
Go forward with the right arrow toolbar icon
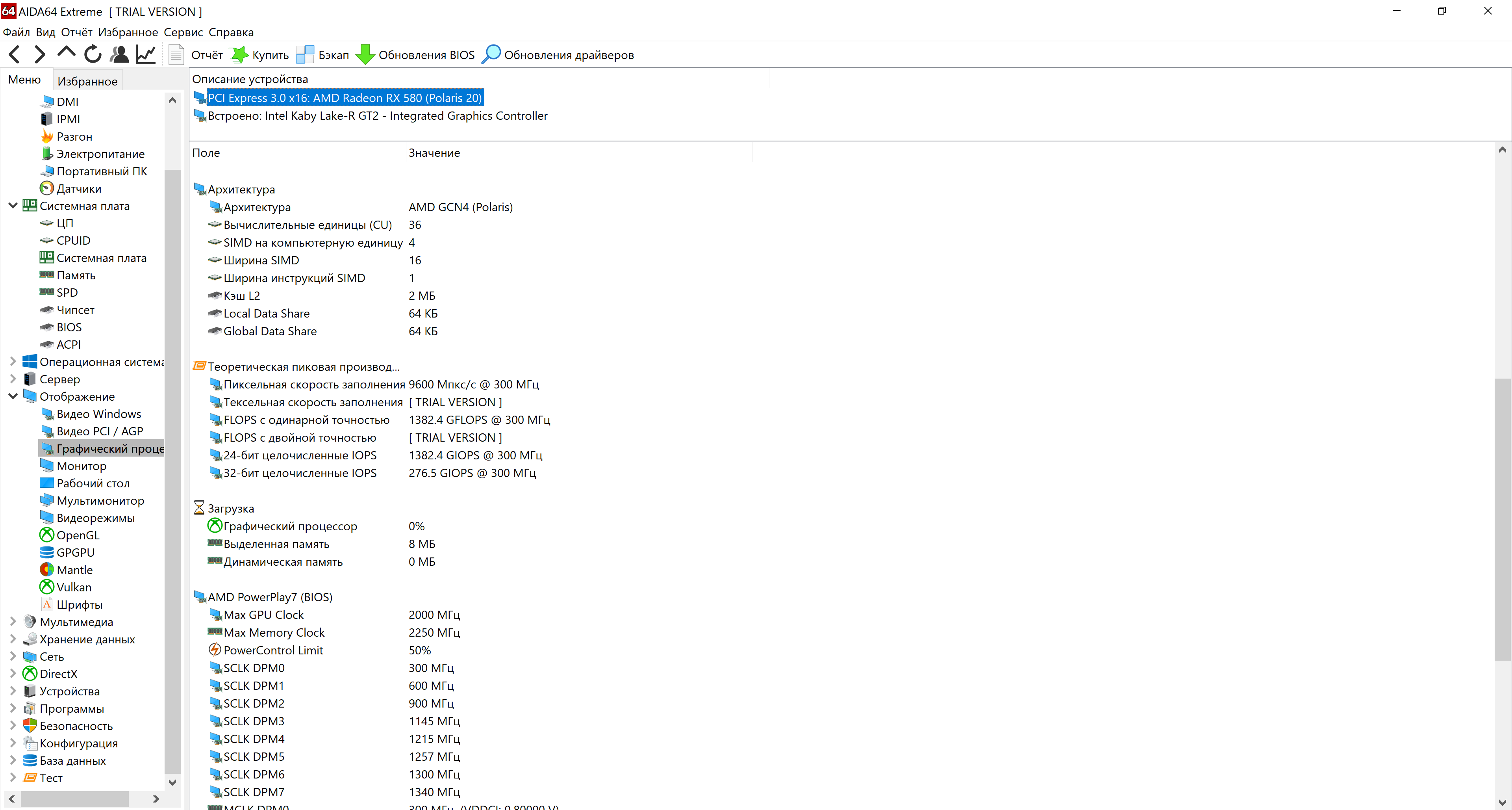[39, 55]
